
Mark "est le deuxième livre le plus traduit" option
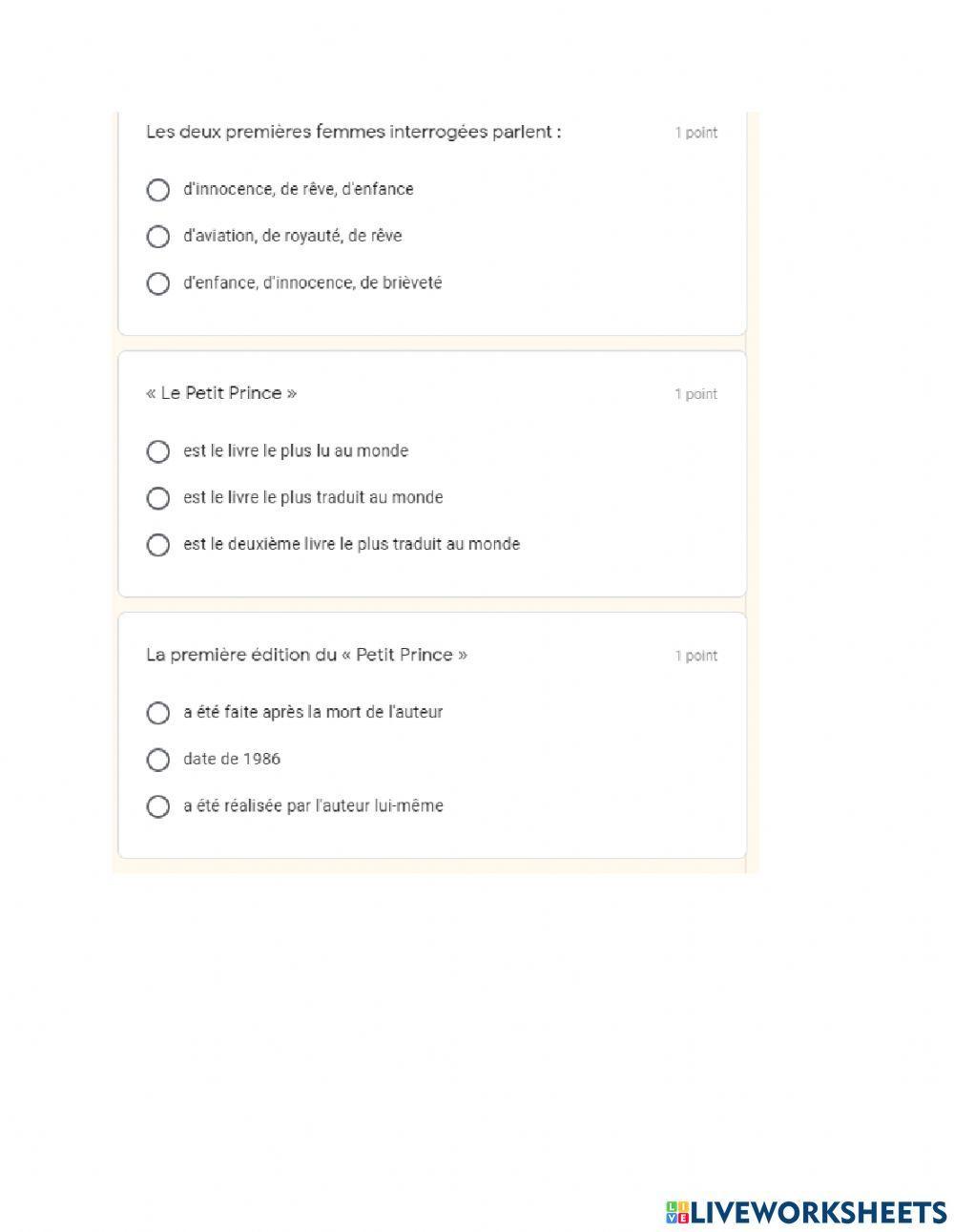pos(158,545)
